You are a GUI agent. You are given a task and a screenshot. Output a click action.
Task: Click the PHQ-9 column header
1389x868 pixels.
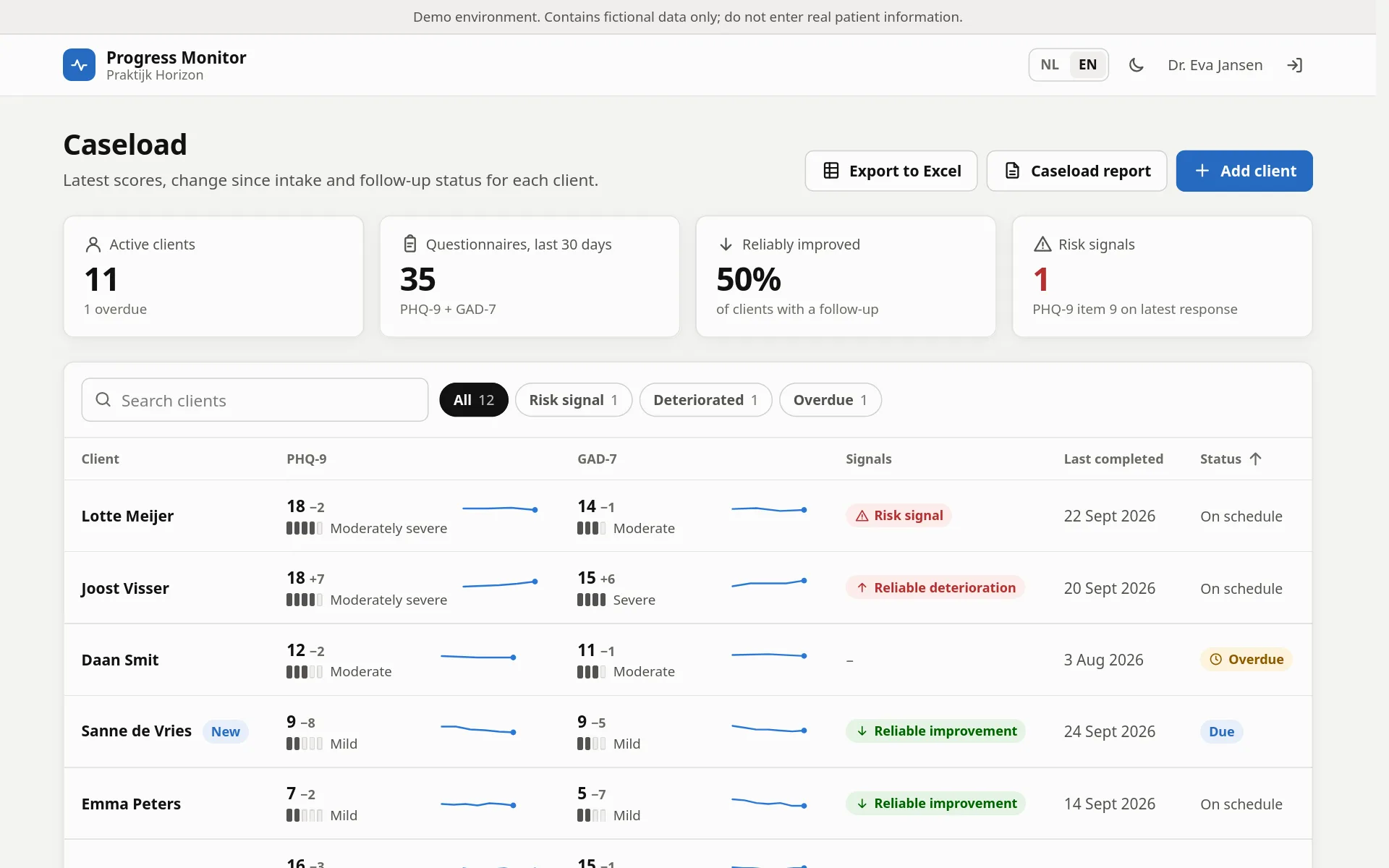pyautogui.click(x=306, y=459)
